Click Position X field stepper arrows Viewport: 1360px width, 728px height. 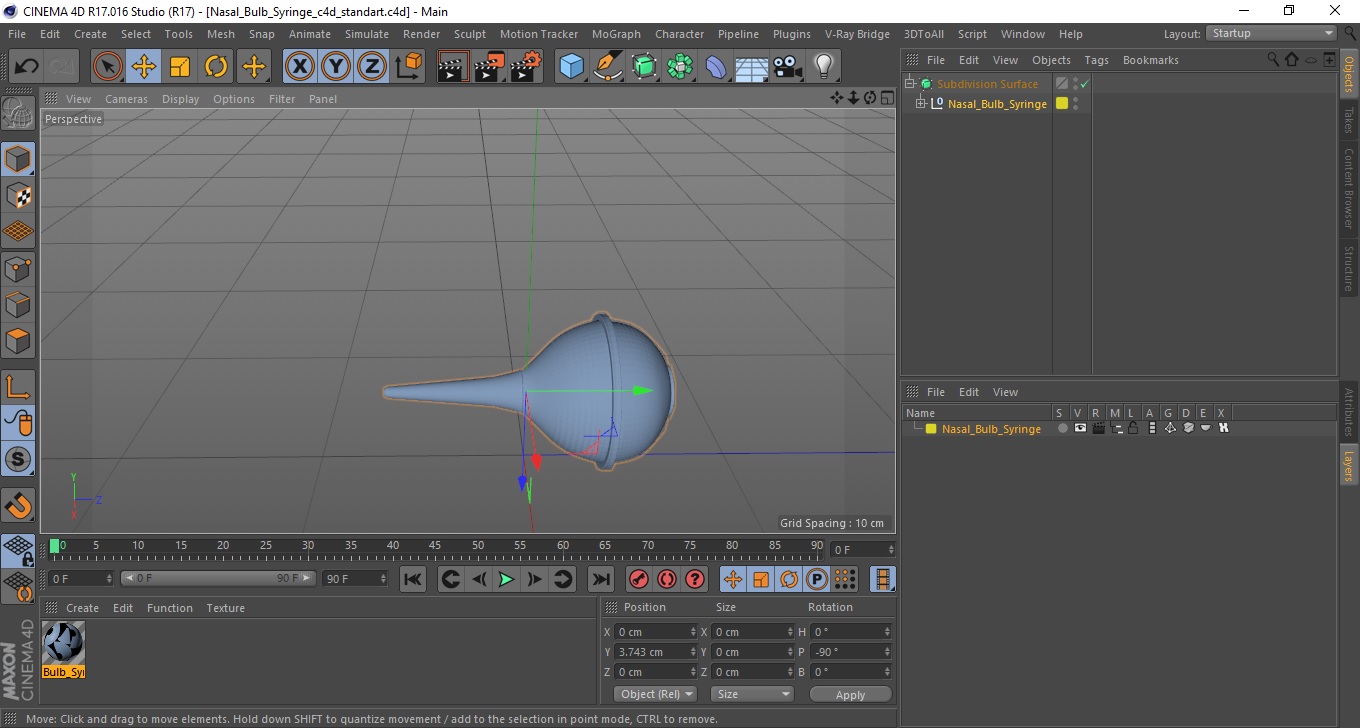694,632
